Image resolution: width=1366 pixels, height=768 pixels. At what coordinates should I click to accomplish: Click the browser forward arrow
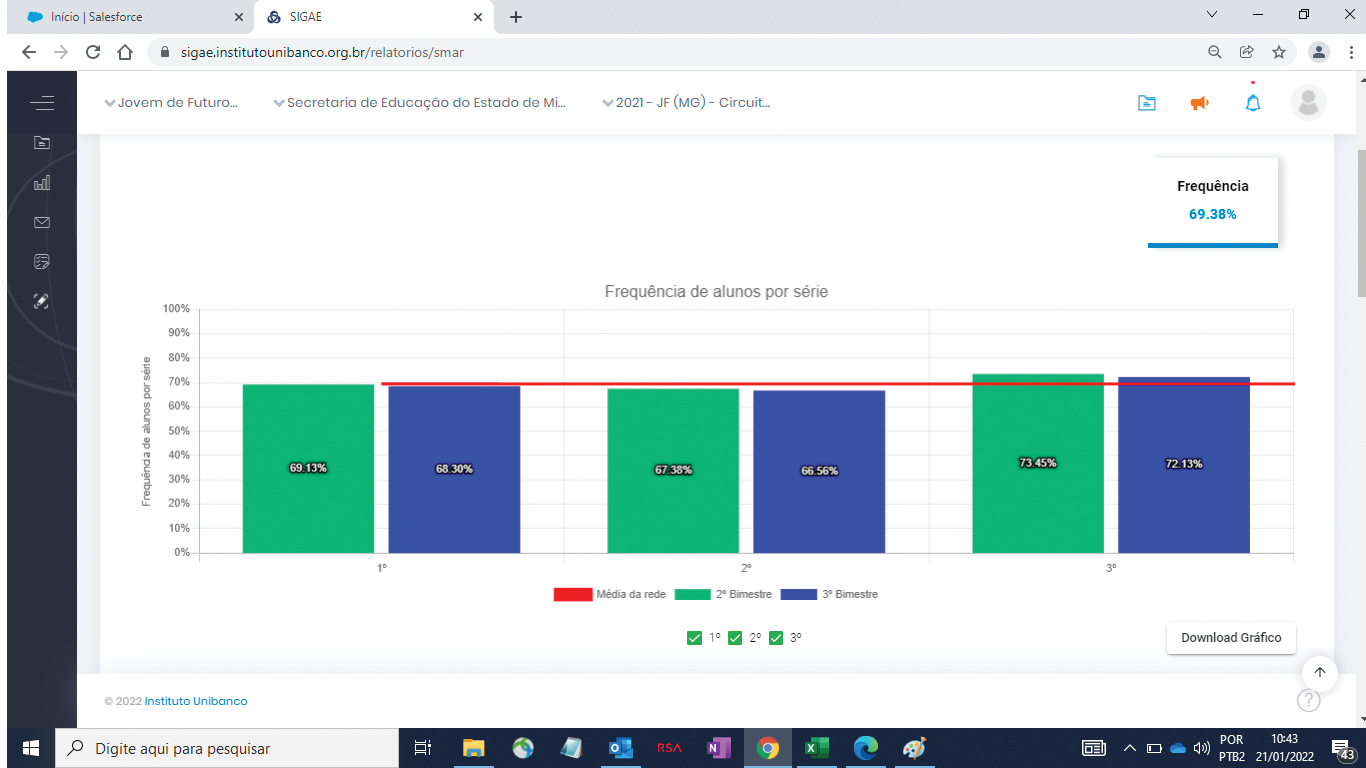point(61,52)
